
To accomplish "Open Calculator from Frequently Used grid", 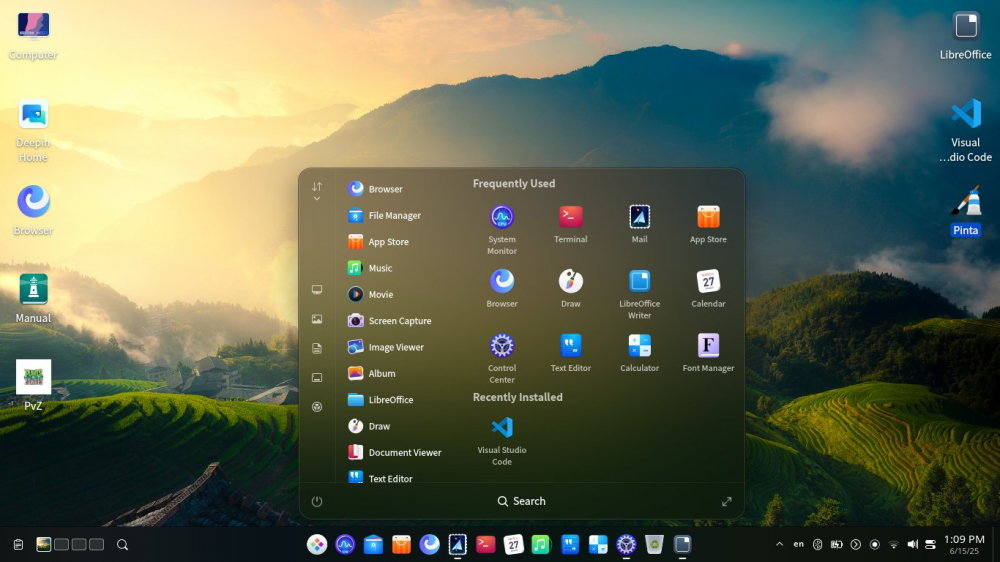I will (639, 352).
